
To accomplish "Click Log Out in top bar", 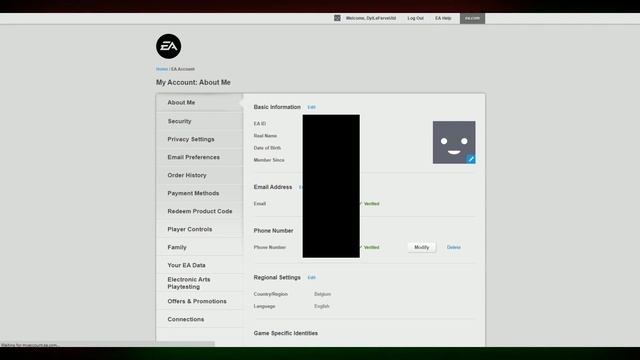I will point(415,18).
